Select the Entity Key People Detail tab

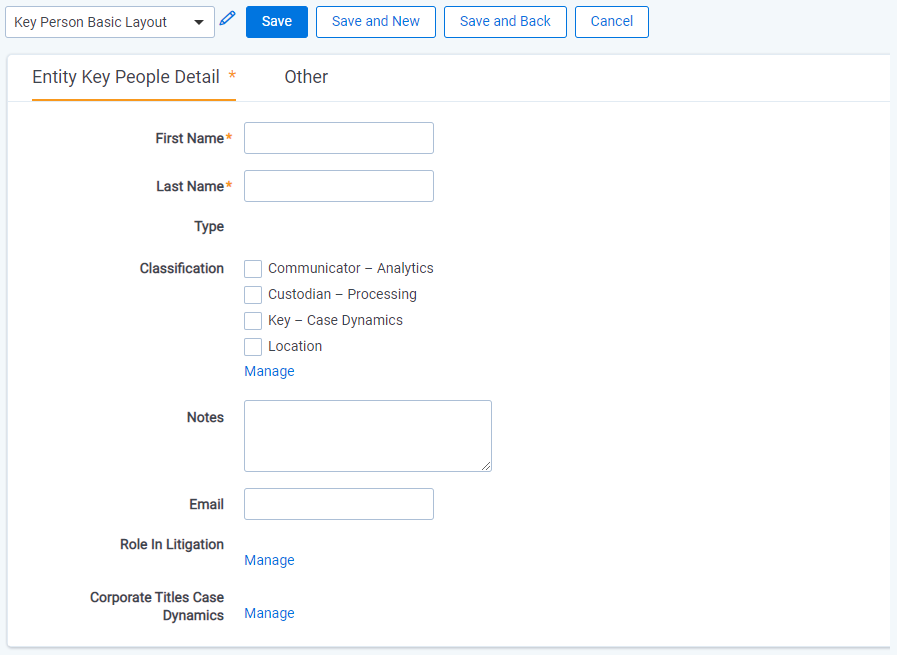pyautogui.click(x=134, y=77)
